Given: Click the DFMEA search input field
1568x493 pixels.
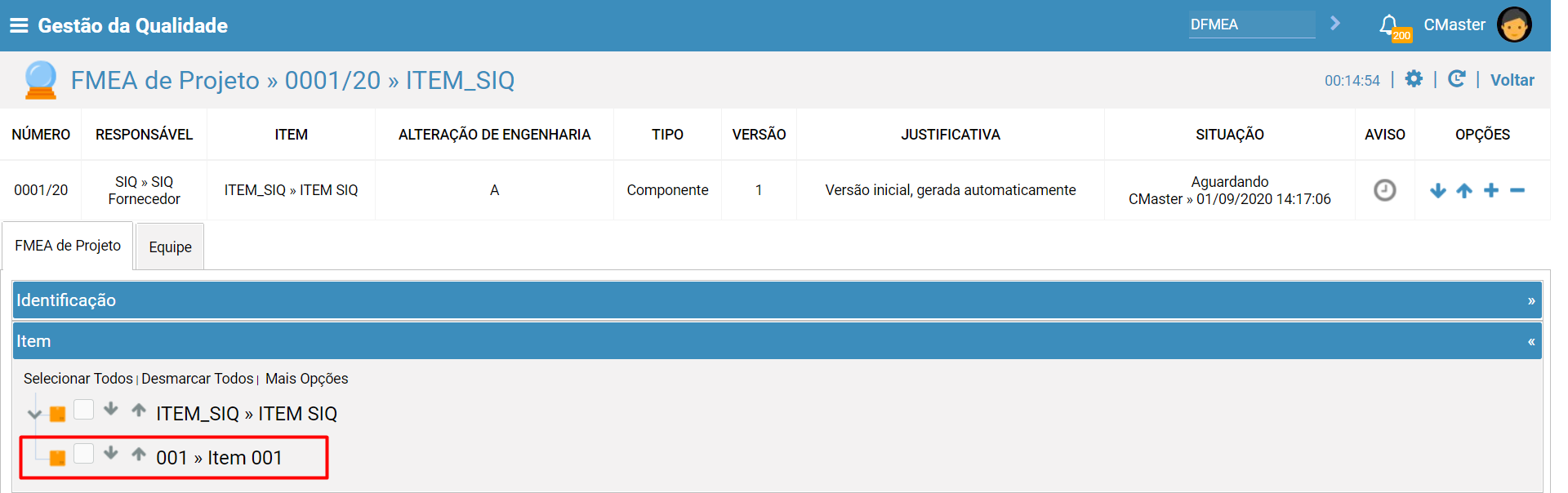Looking at the screenshot, I should pyautogui.click(x=1251, y=24).
